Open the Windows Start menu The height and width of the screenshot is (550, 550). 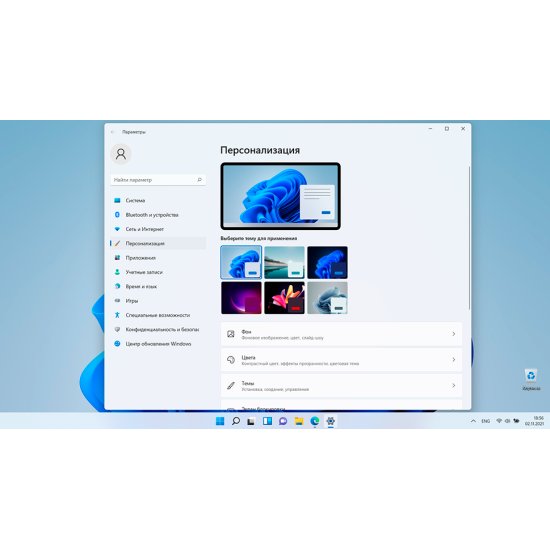(x=220, y=421)
